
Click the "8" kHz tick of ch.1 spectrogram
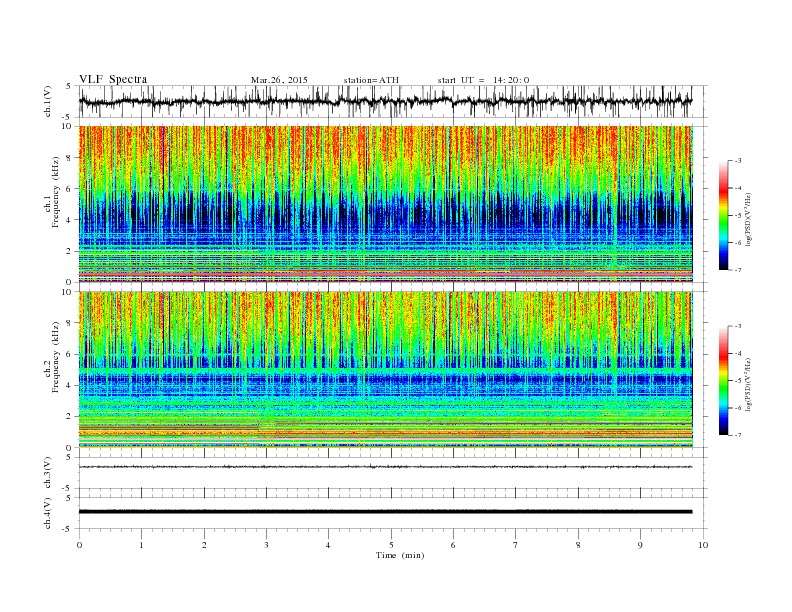click(69, 158)
